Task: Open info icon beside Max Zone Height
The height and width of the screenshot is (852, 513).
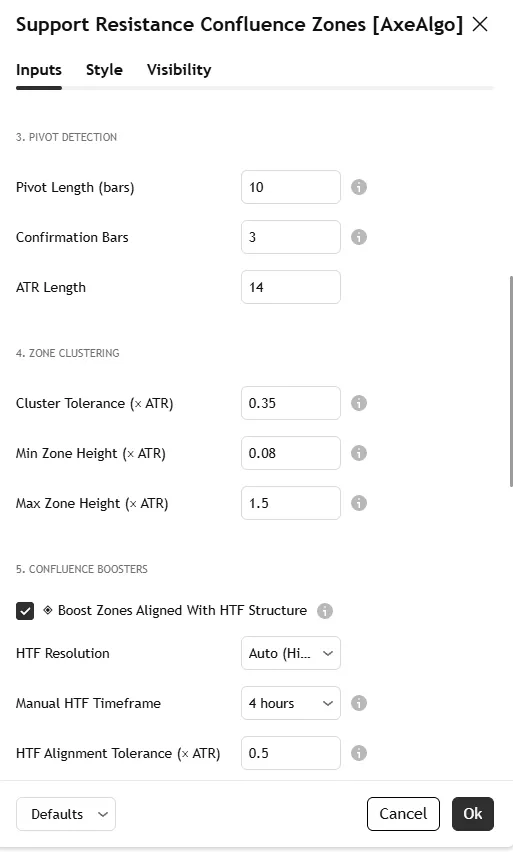Action: 359,503
